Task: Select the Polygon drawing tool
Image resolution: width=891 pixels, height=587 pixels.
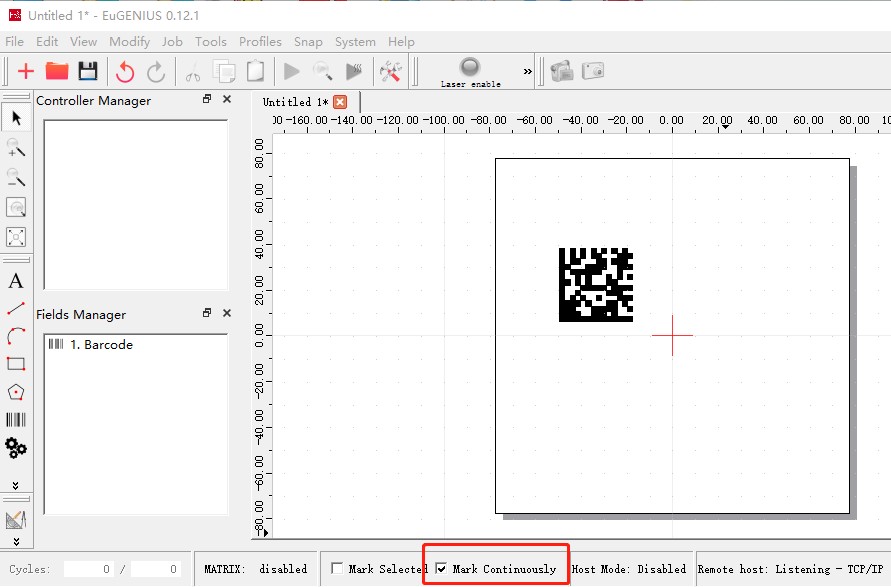Action: pos(16,392)
